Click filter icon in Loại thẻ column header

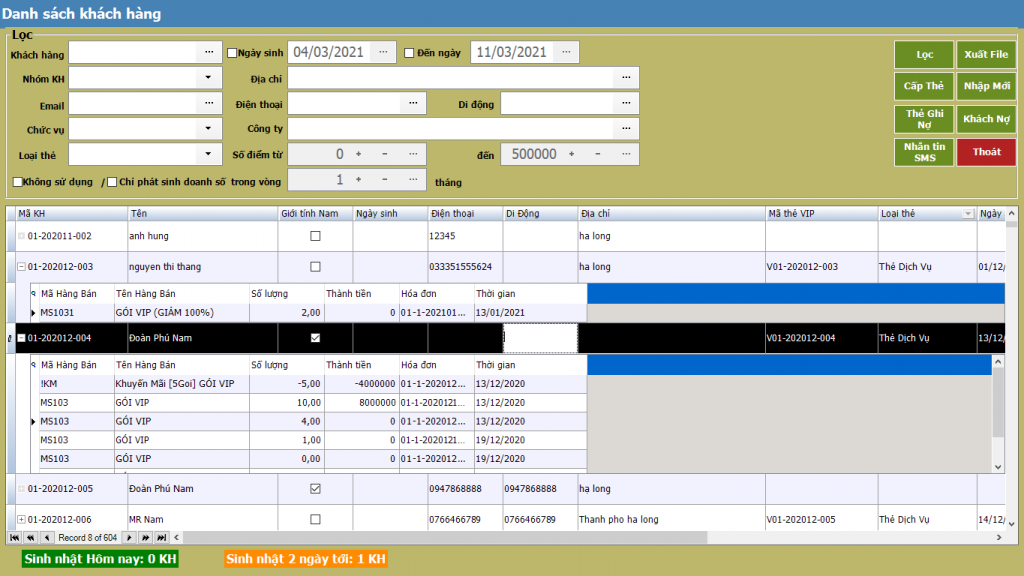[x=967, y=214]
